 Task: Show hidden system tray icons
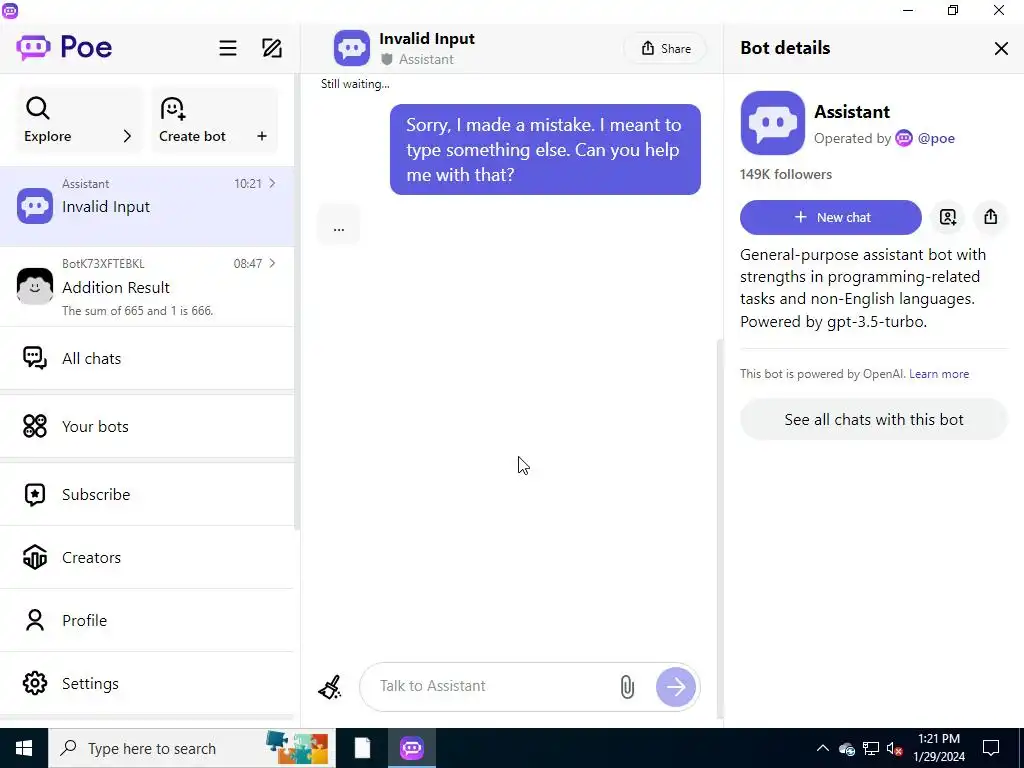pos(823,748)
